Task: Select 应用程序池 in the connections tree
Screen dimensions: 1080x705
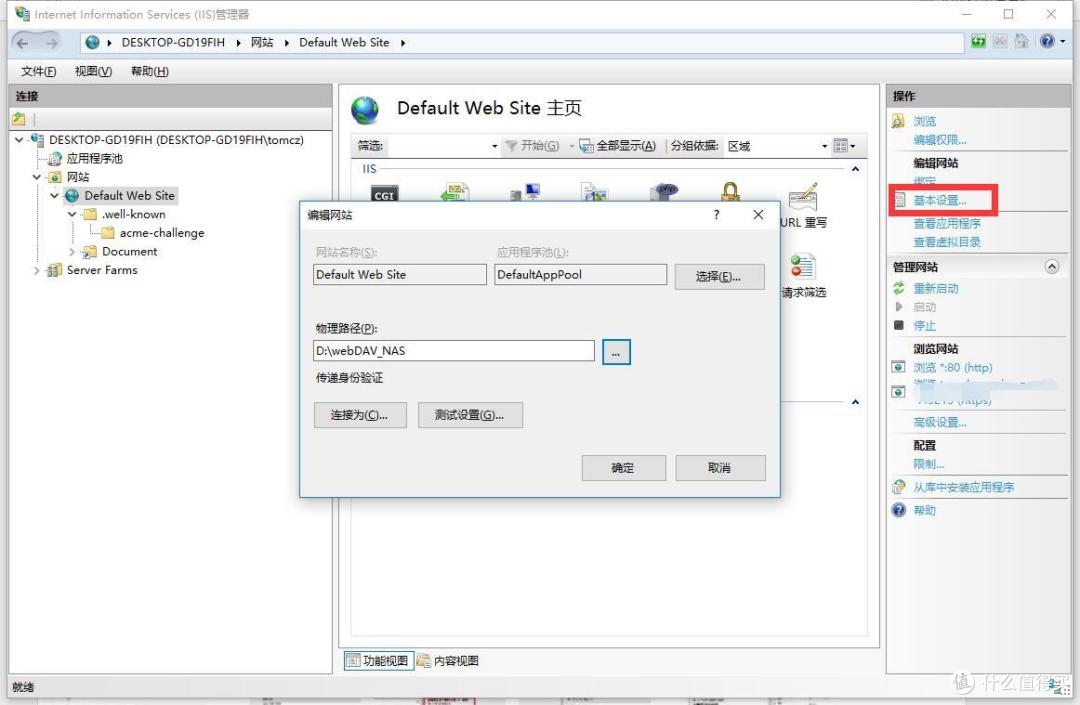Action: pyautogui.click(x=94, y=159)
